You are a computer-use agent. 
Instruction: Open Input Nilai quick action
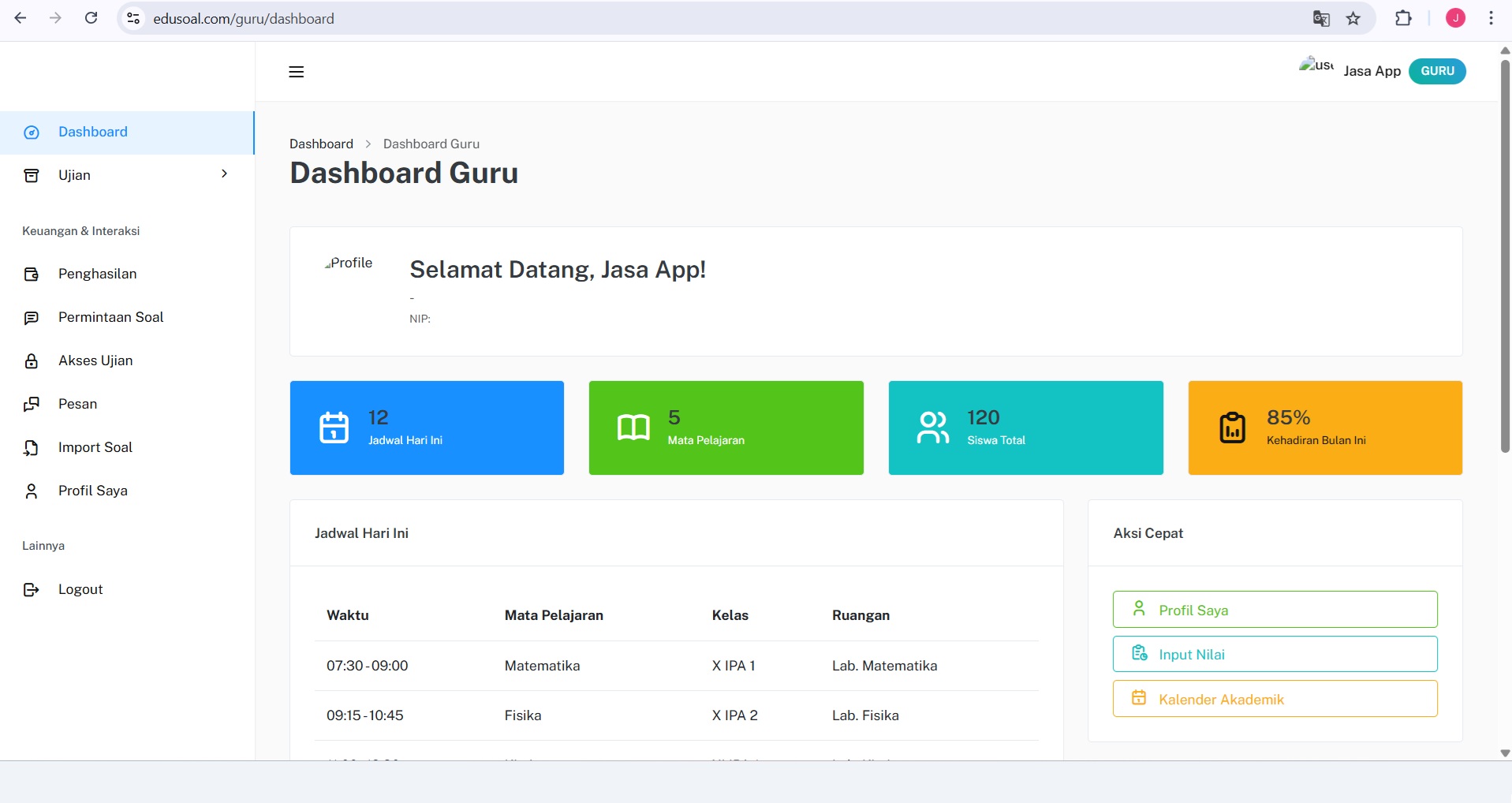[x=1274, y=653]
